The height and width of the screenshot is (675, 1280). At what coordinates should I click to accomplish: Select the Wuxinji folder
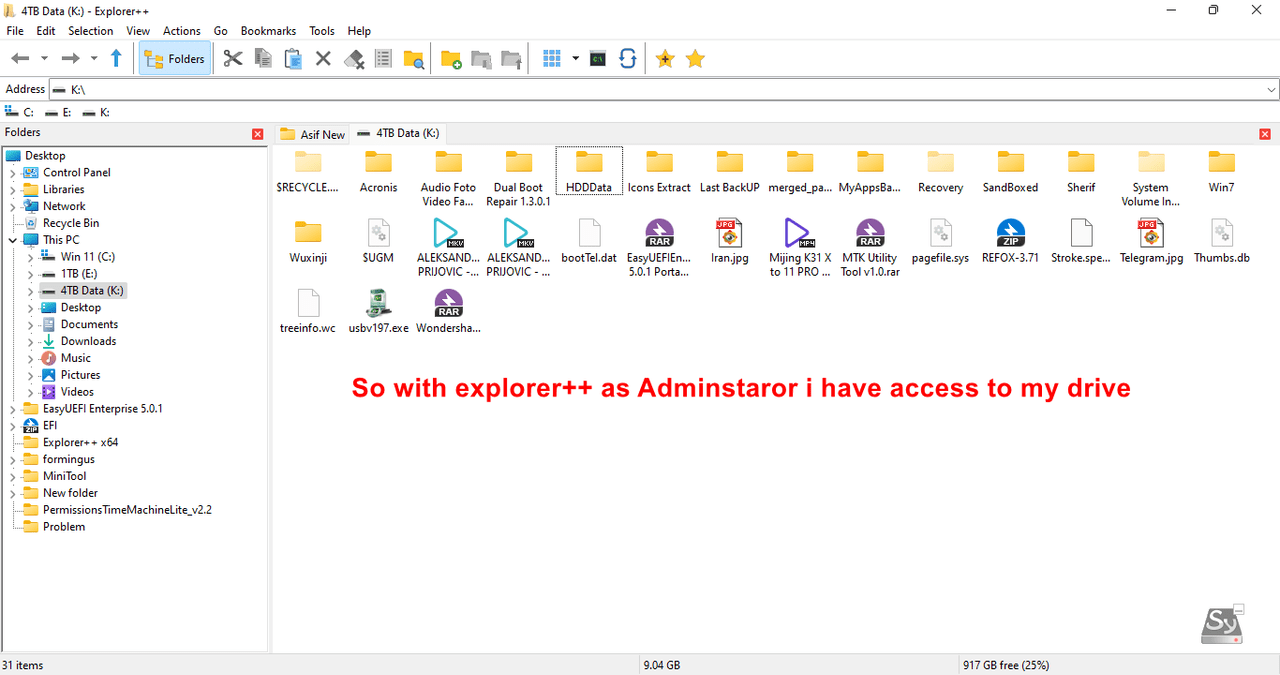308,241
